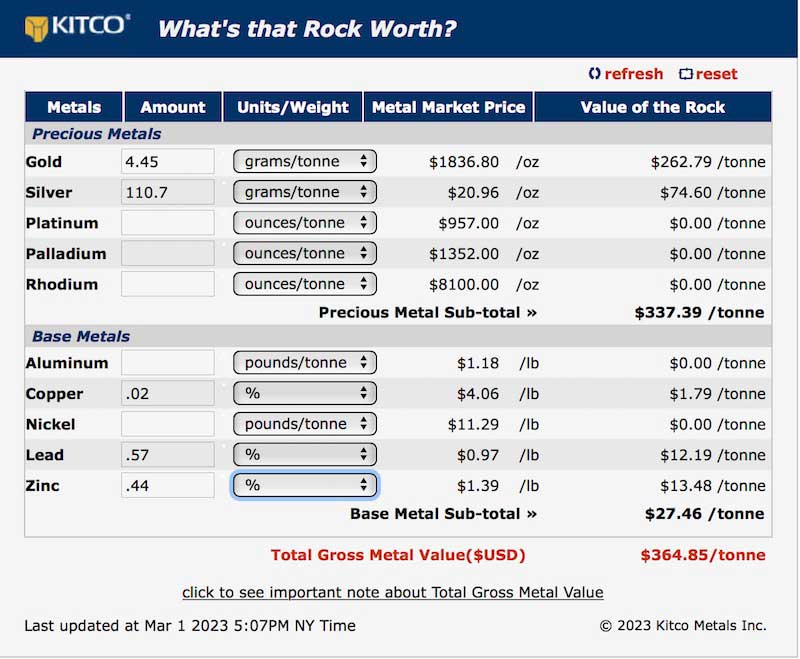Click the zinc price $1.39
The width and height of the screenshot is (800, 659).
point(478,485)
